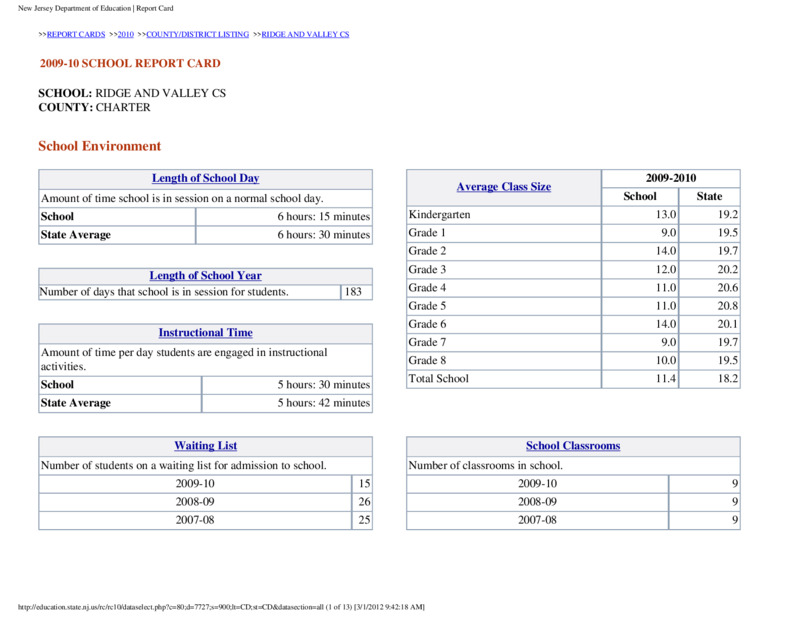
Task: Select the School Environment section heading
Action: (x=99, y=146)
